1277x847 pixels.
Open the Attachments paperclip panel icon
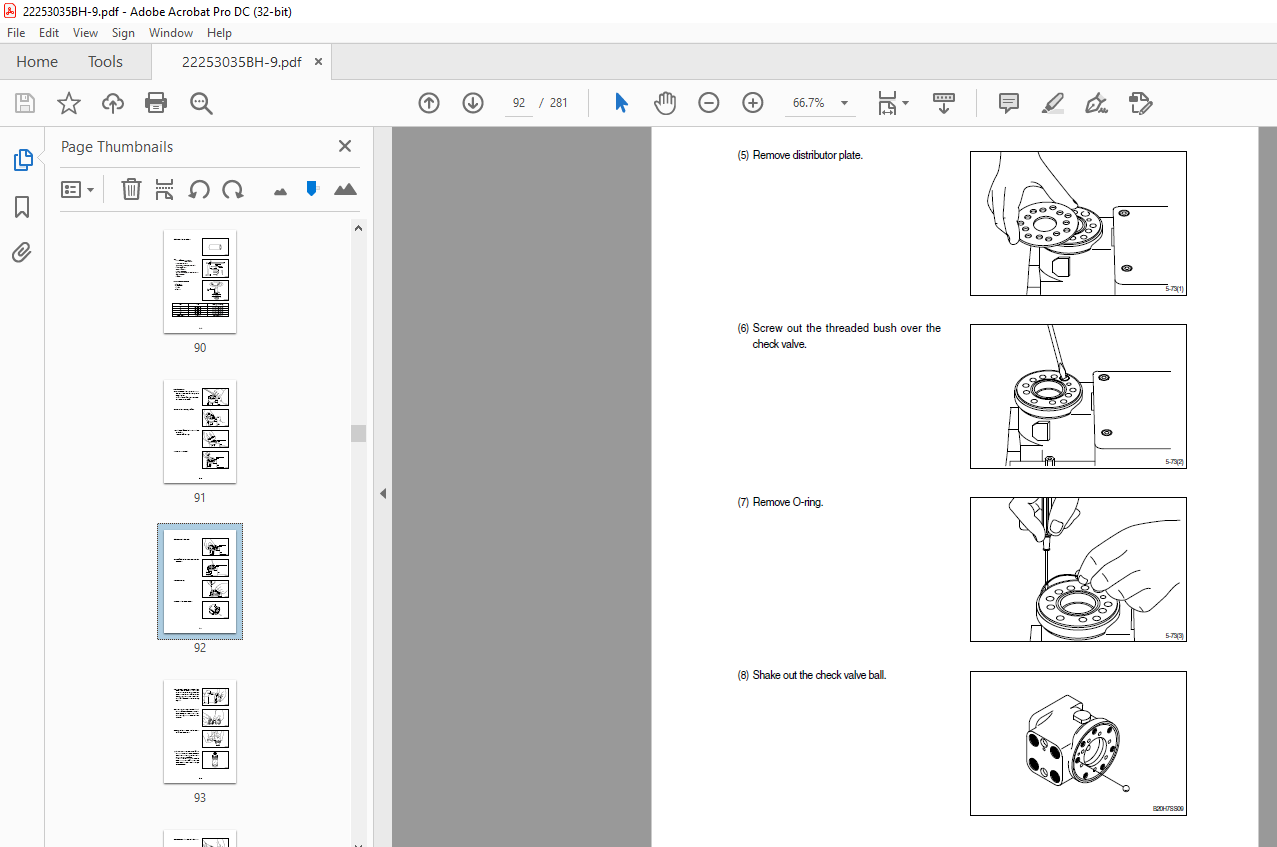pos(22,252)
